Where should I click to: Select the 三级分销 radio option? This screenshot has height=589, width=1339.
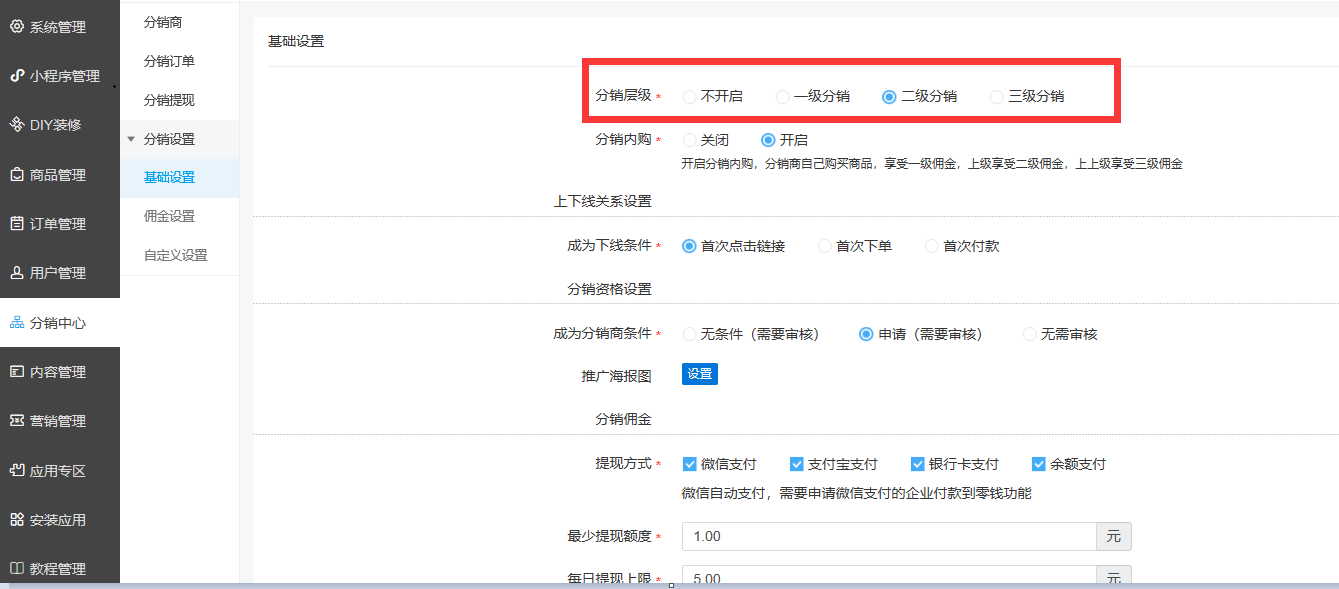[x=997, y=97]
